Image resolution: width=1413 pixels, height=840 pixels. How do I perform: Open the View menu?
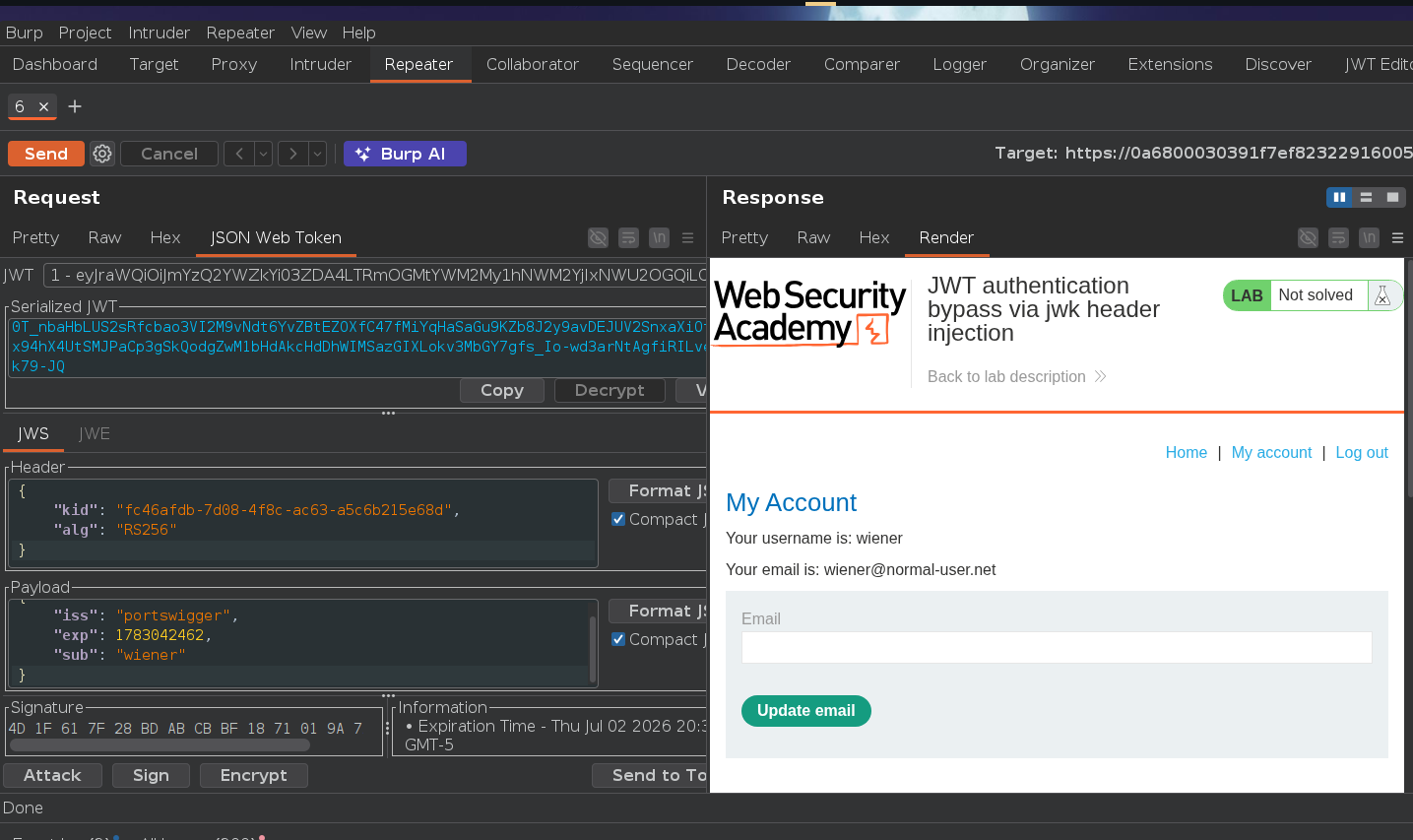(308, 32)
